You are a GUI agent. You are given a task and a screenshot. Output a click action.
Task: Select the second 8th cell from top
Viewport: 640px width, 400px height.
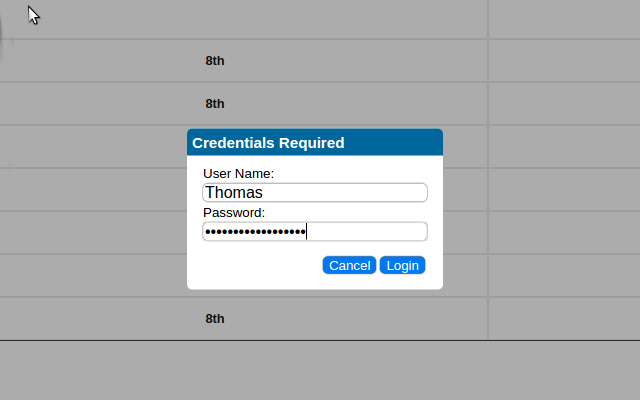click(x=215, y=104)
